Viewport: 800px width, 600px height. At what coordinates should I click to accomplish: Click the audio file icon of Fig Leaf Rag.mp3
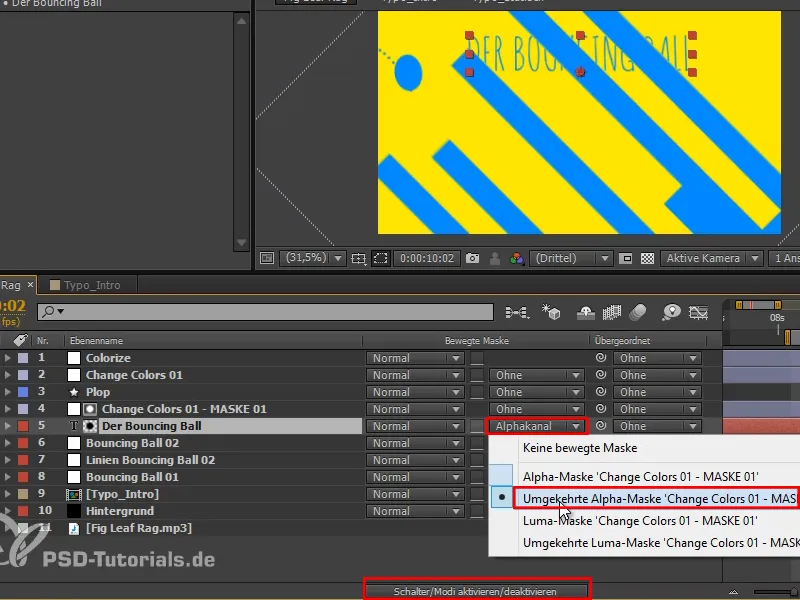click(74, 528)
